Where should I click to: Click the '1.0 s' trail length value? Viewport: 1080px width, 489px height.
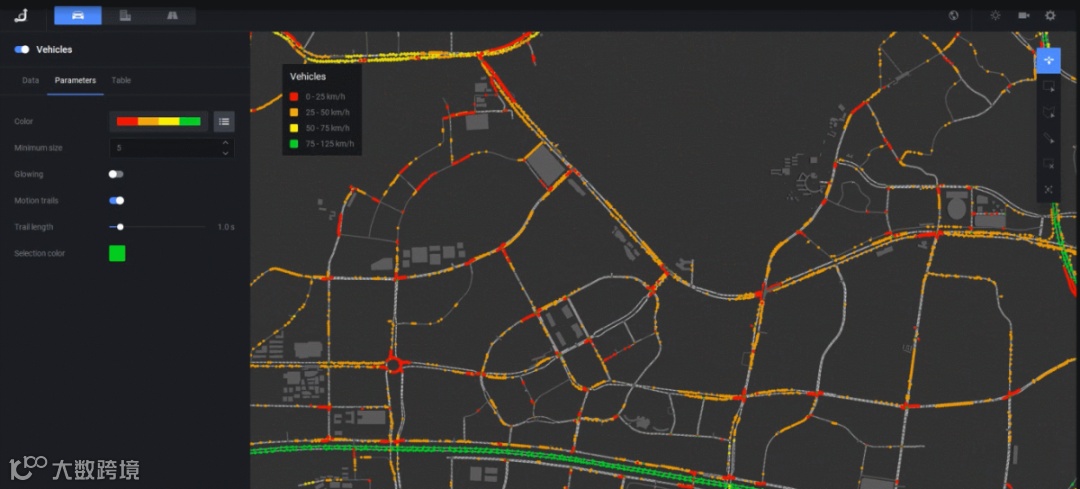(x=226, y=227)
